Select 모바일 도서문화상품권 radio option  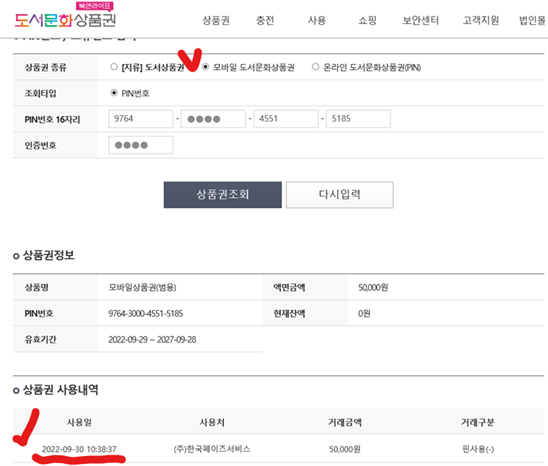click(x=206, y=66)
